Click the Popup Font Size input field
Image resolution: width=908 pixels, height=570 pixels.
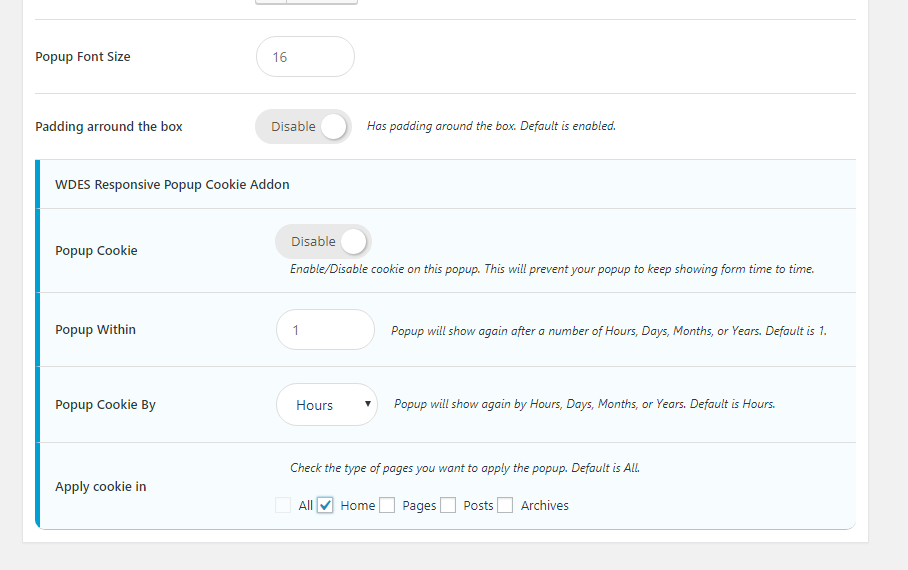click(x=305, y=57)
